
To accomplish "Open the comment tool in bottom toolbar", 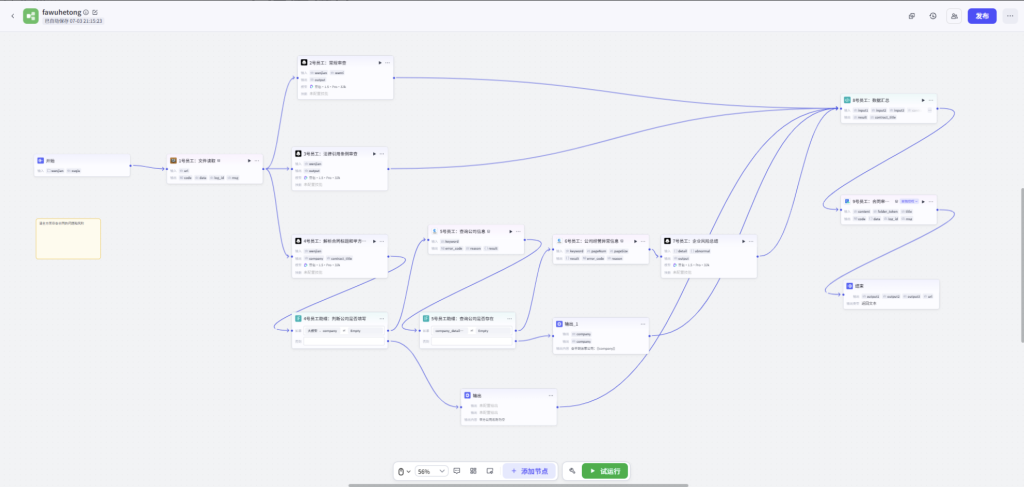I will coord(457,470).
